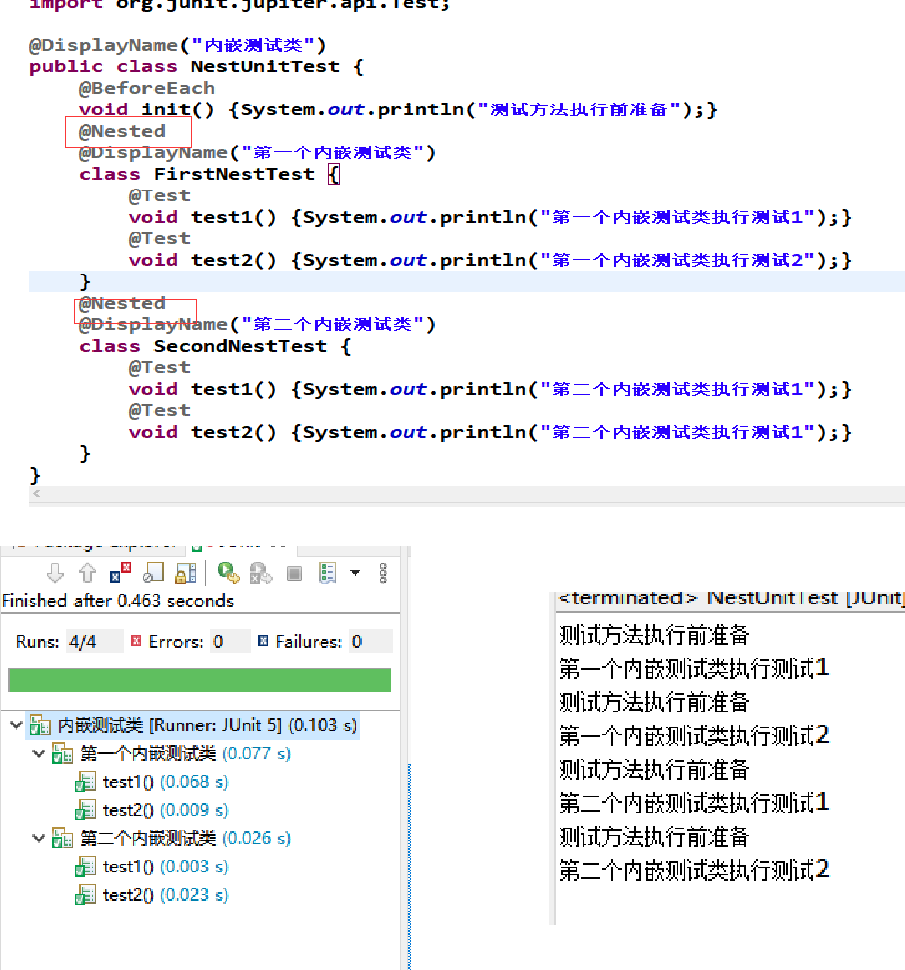
Task: Click Rerun Failed Tests First icon
Action: [261, 573]
